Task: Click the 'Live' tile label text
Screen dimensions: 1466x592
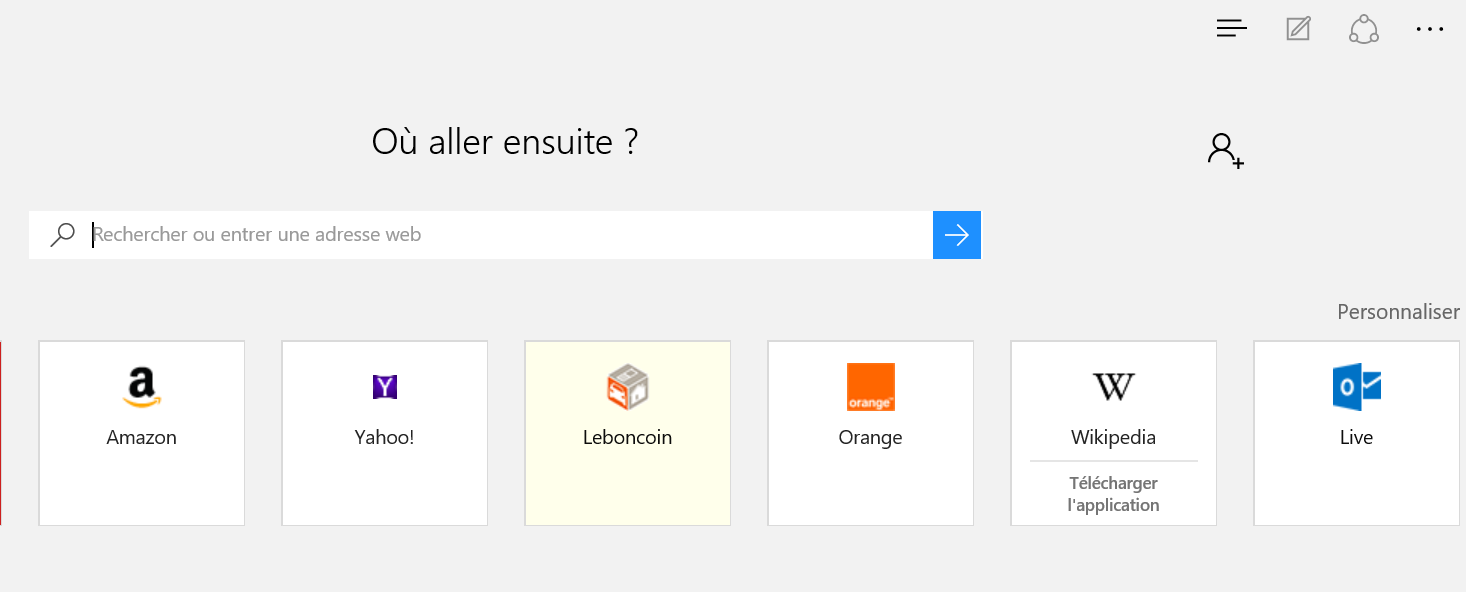Action: 1356,438
